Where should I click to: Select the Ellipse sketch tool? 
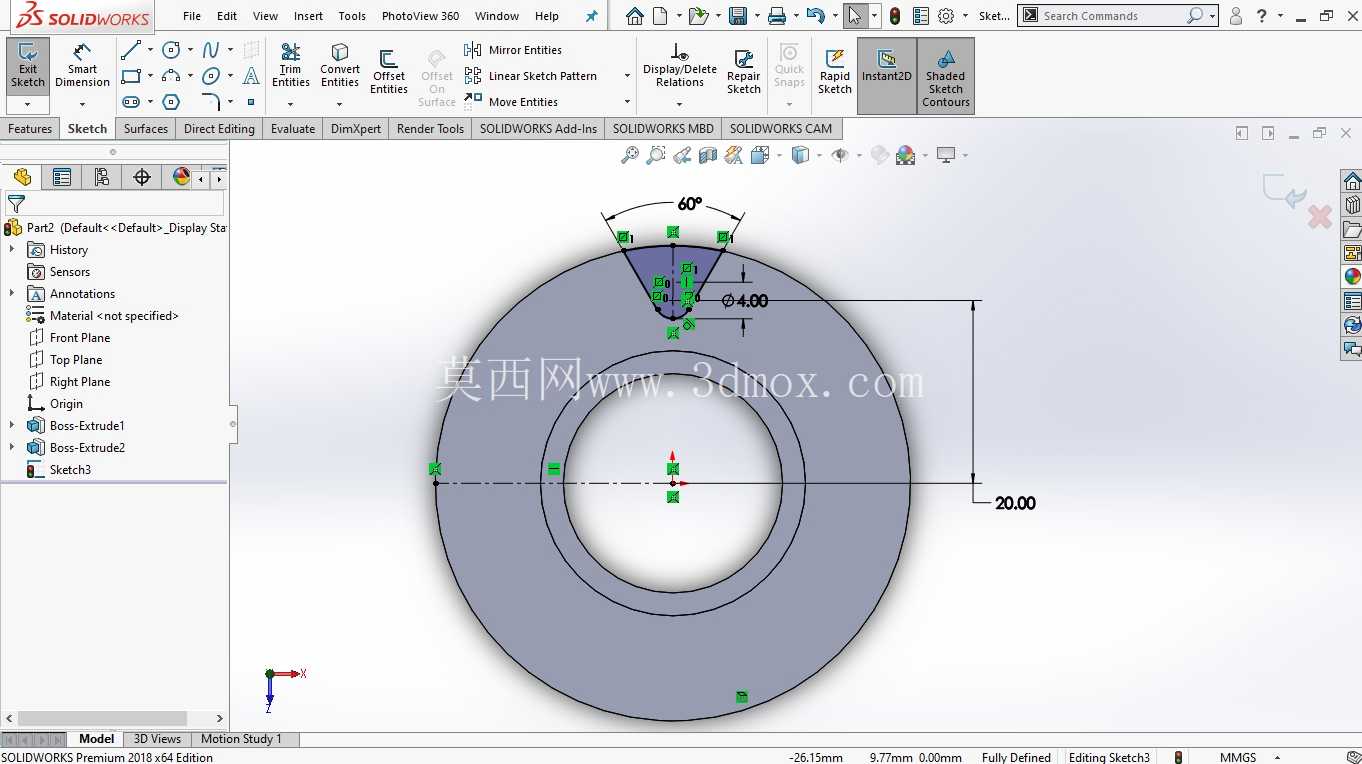pos(211,76)
